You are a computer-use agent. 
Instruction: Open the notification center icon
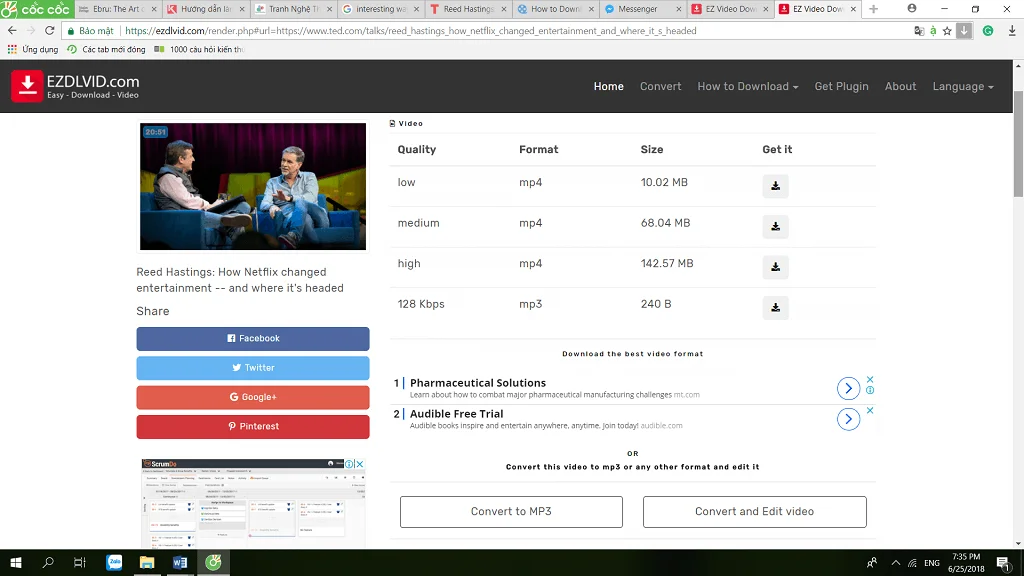tap(1004, 562)
